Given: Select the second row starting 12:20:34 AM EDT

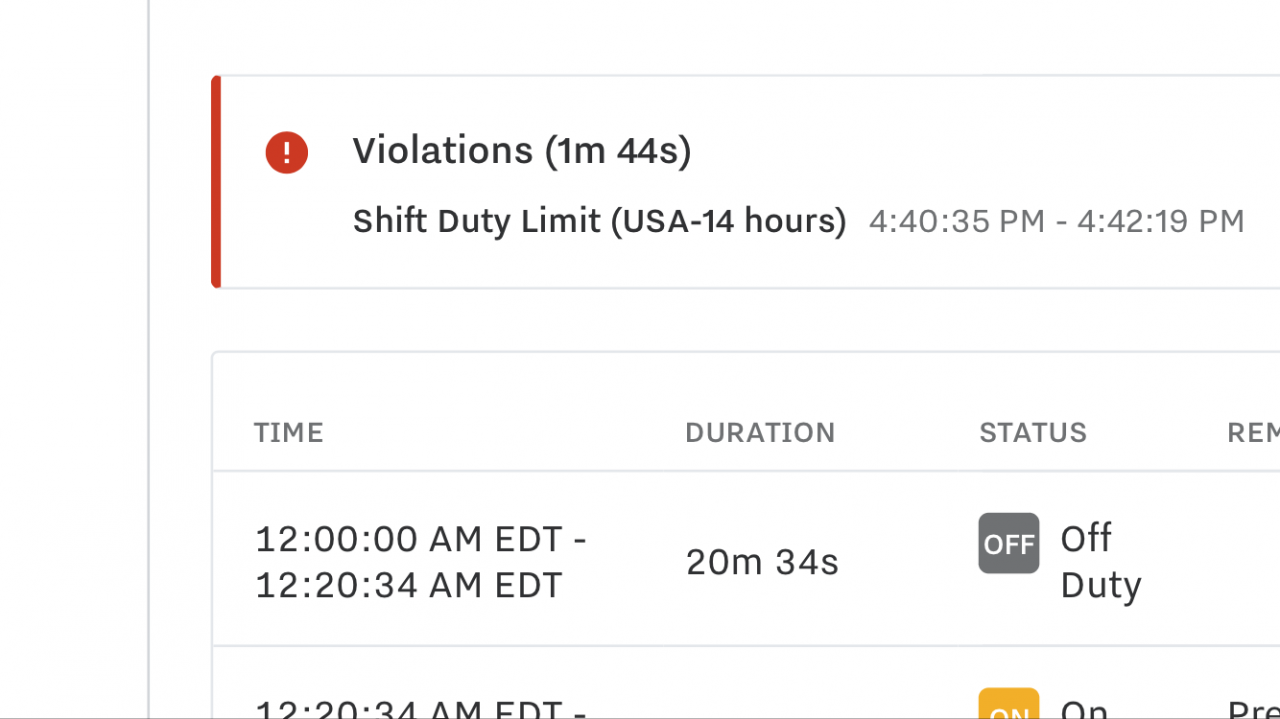Looking at the screenshot, I should 746,683.
